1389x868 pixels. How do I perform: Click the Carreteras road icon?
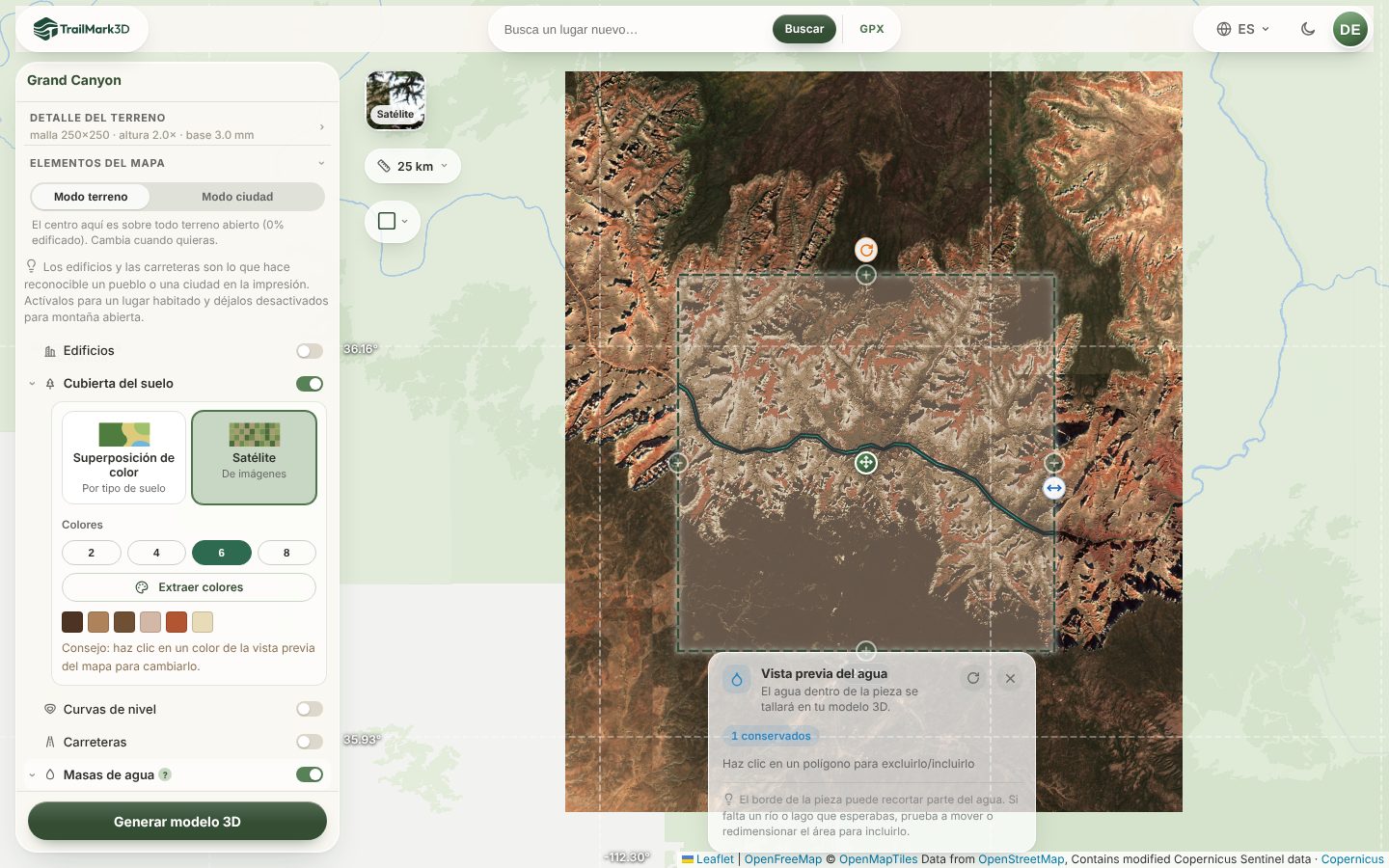coord(50,742)
